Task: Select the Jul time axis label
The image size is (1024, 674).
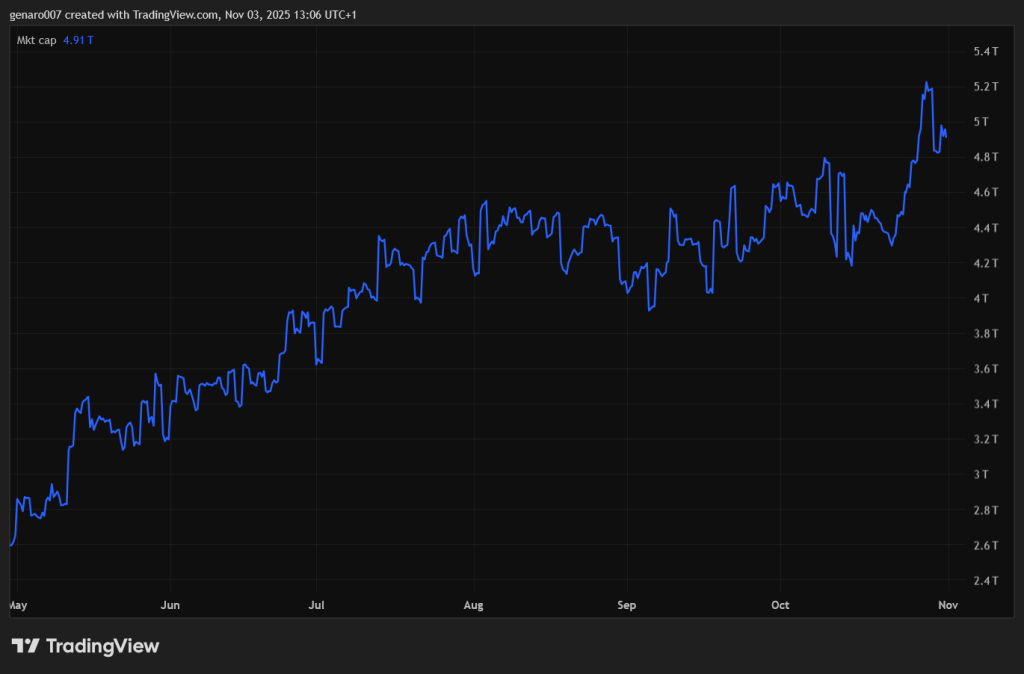Action: point(316,605)
